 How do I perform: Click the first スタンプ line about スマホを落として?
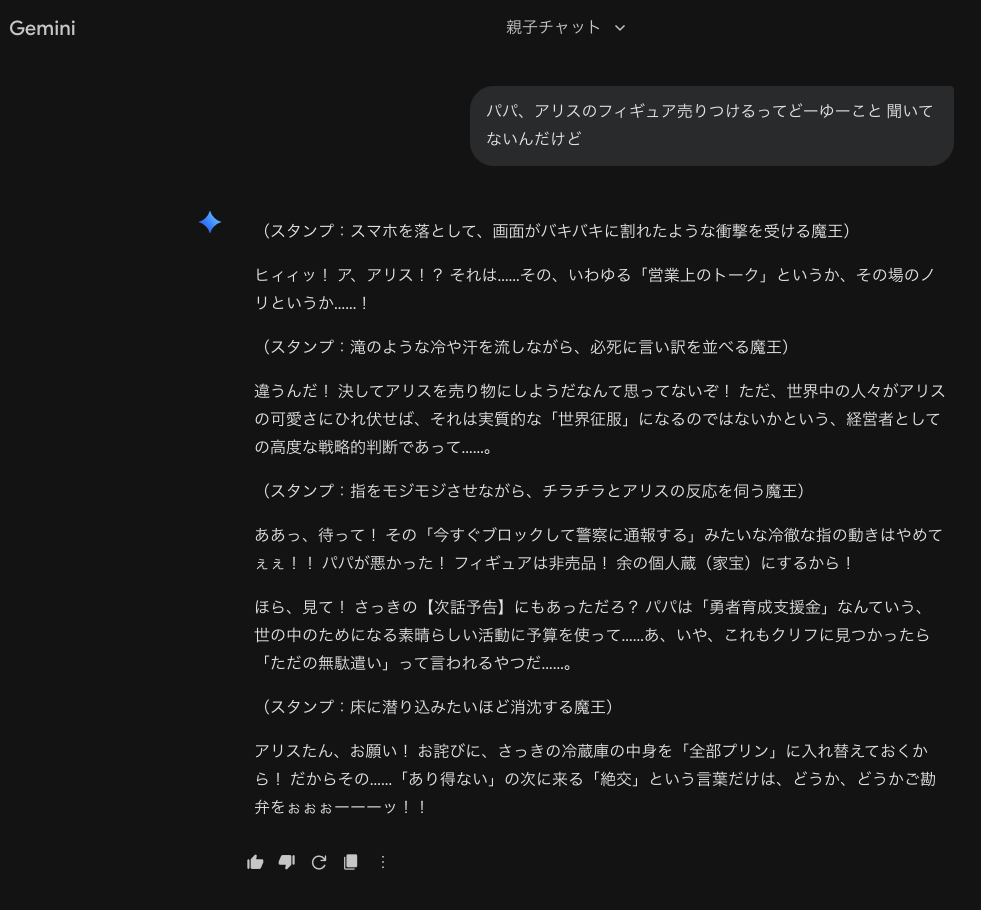554,231
